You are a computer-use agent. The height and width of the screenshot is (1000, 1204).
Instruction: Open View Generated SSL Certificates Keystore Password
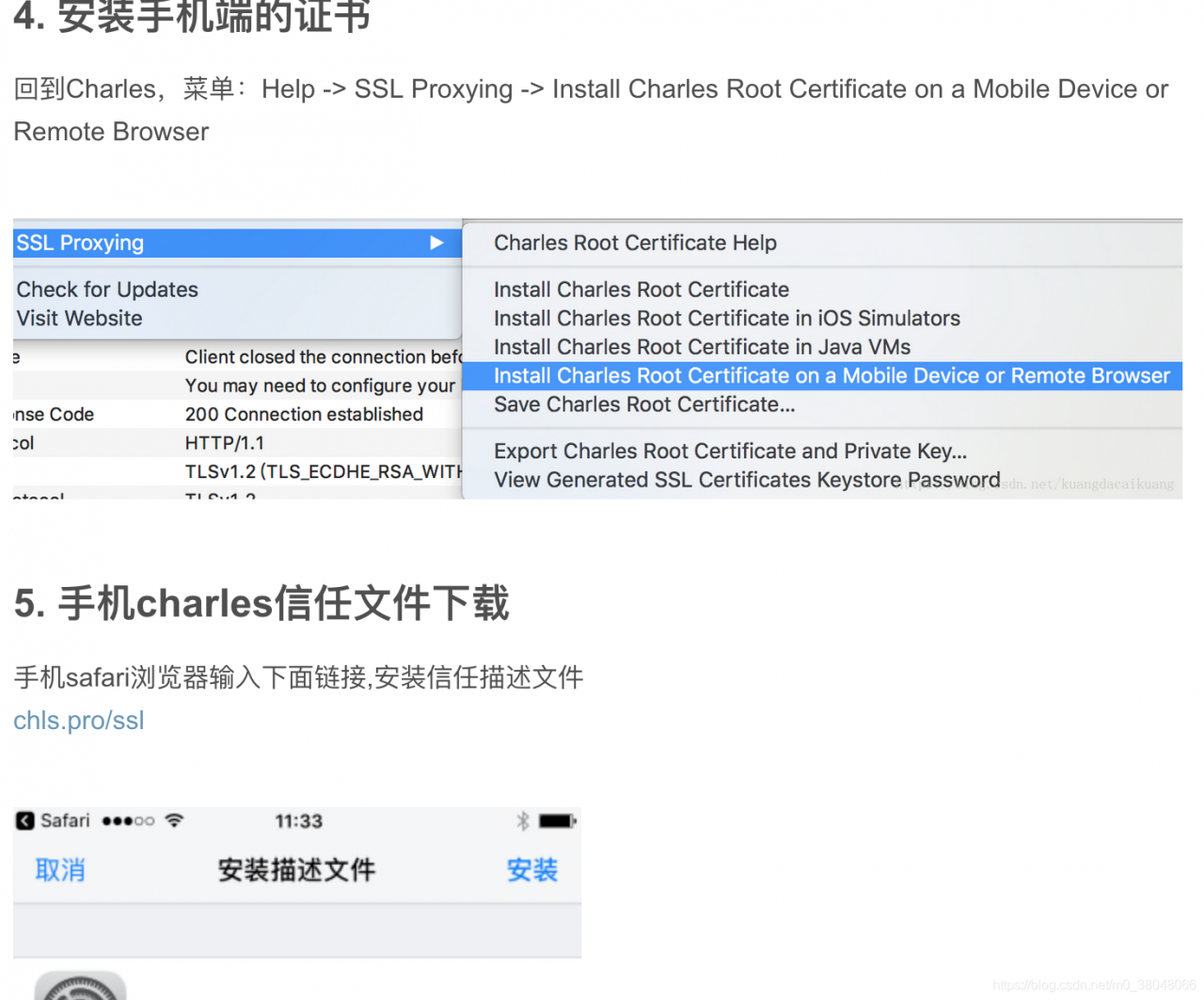(747, 480)
